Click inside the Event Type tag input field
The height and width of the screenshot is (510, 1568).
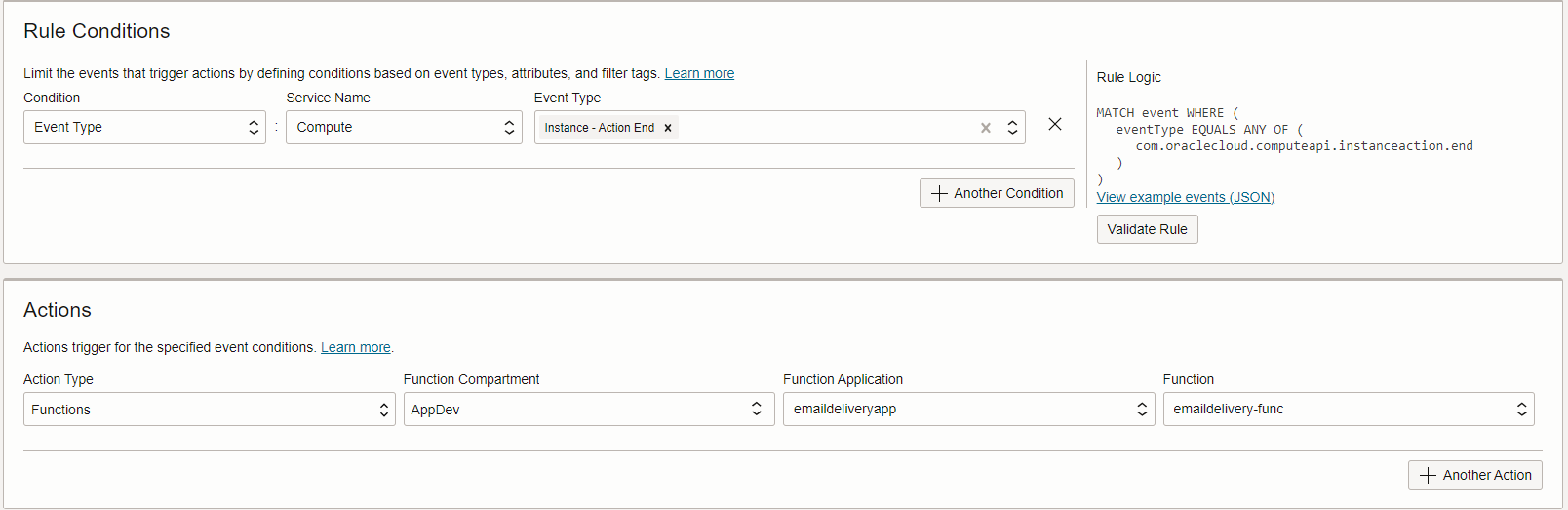tap(827, 128)
